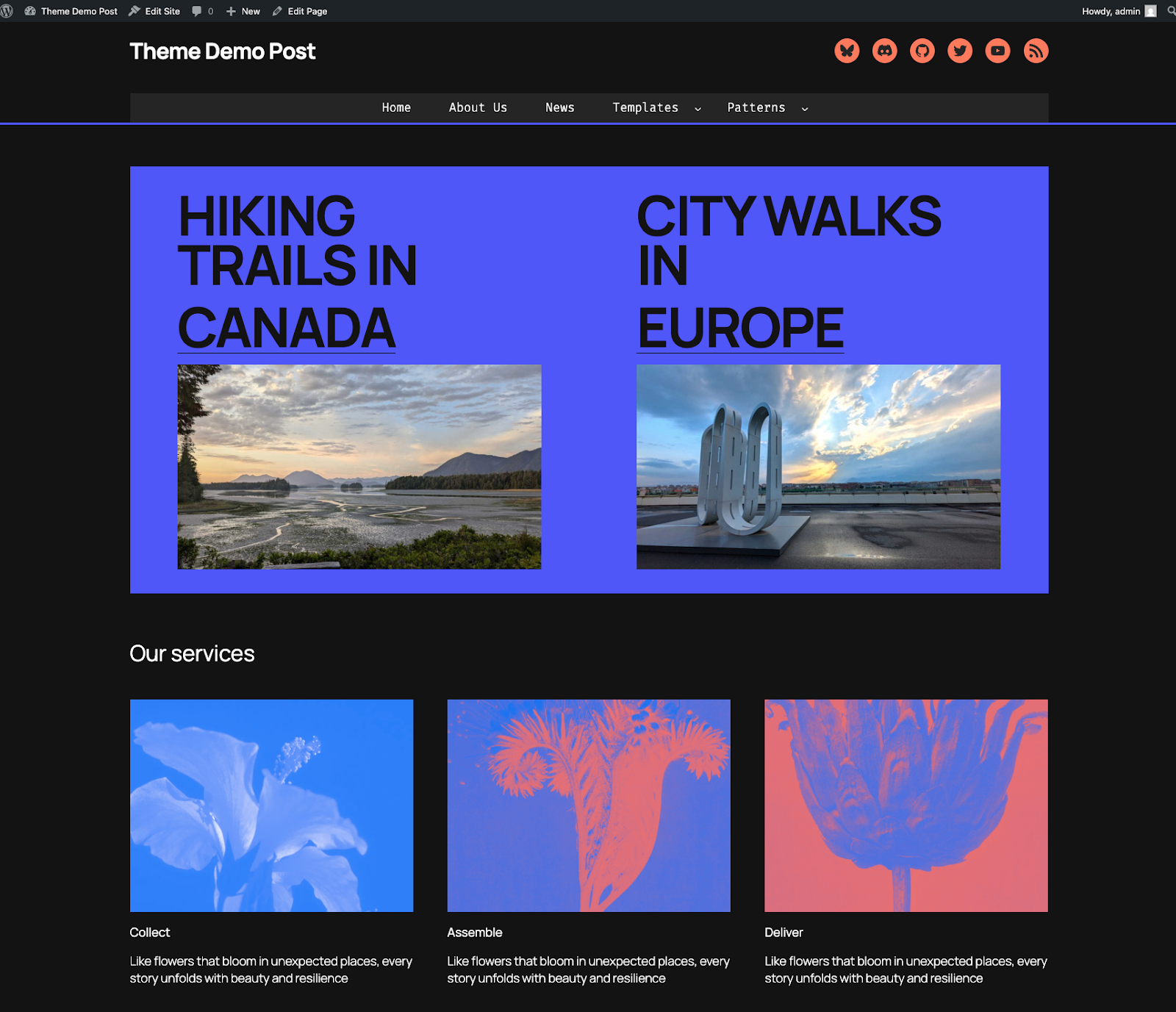1176x1012 pixels.
Task: Click New in the admin bar
Action: tap(243, 11)
